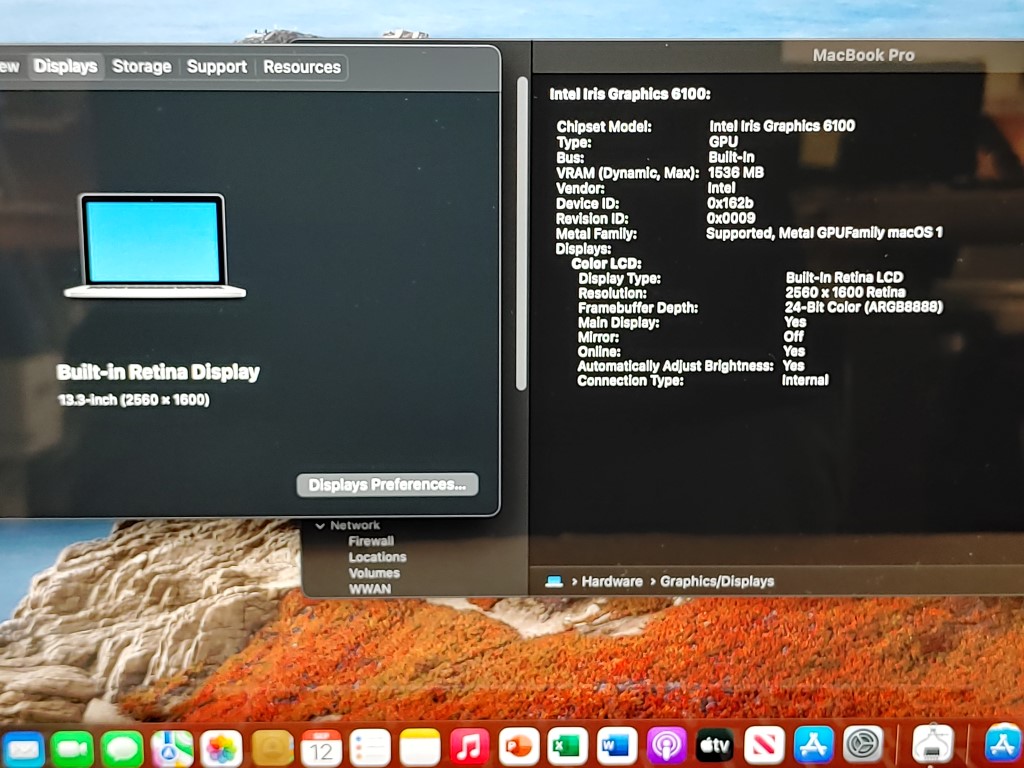Click the Connection Type value 'Internal'
The width and height of the screenshot is (1024, 768).
(805, 380)
